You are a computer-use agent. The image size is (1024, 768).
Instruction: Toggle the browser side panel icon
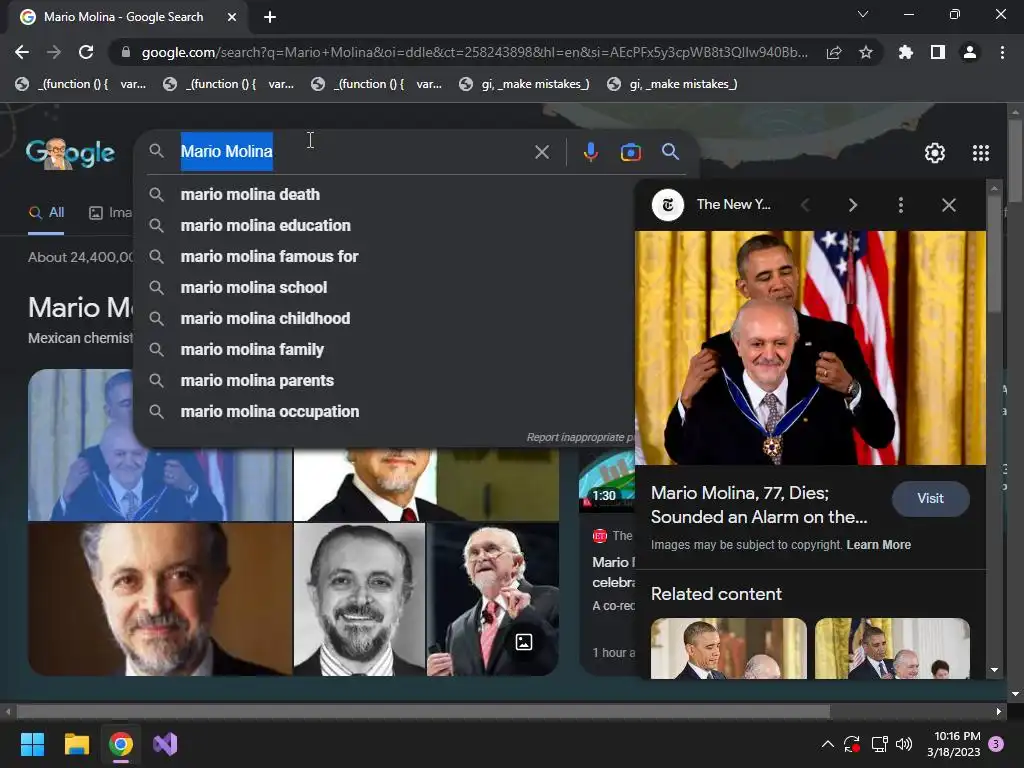coord(938,52)
